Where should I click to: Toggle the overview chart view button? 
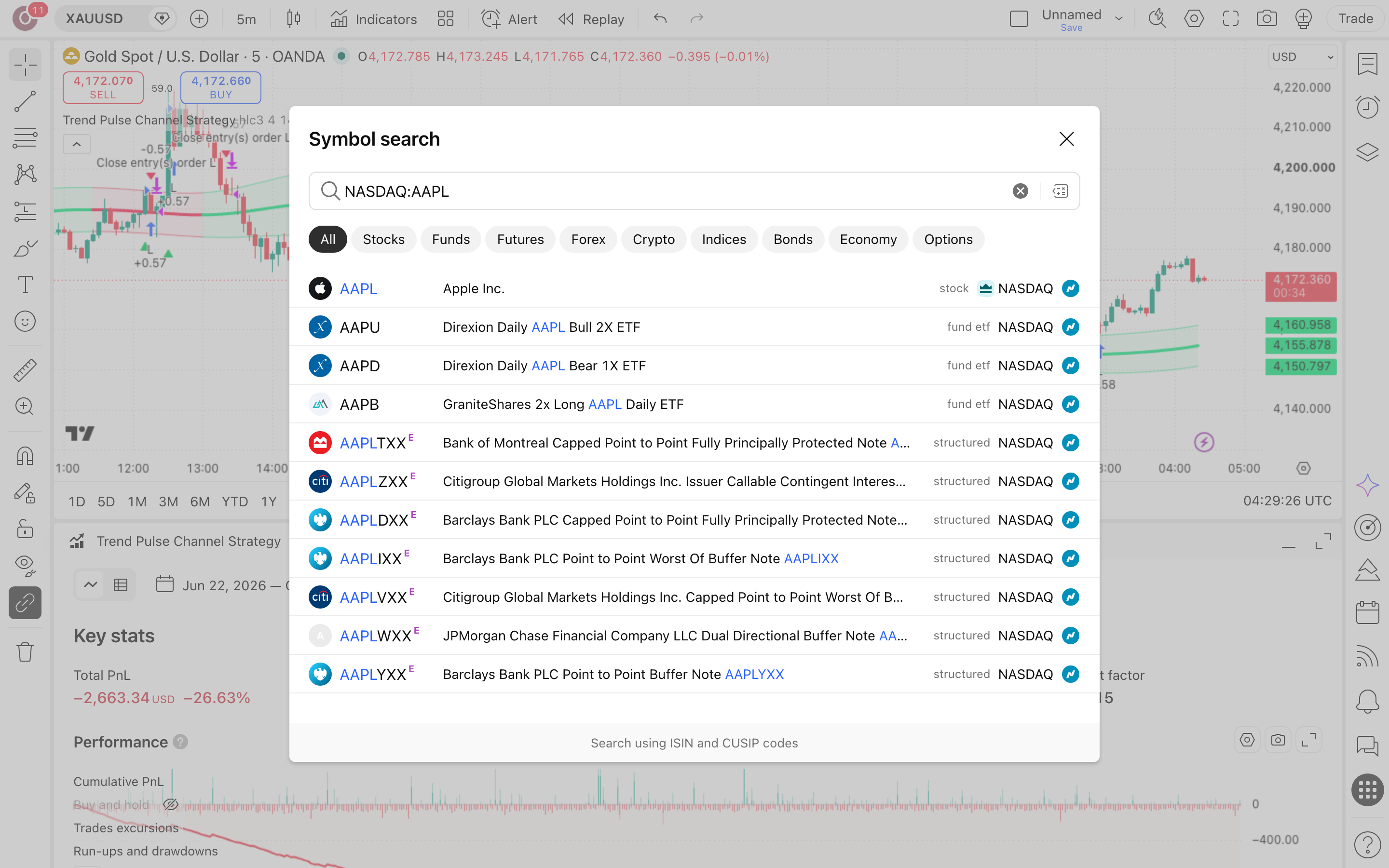[91, 585]
